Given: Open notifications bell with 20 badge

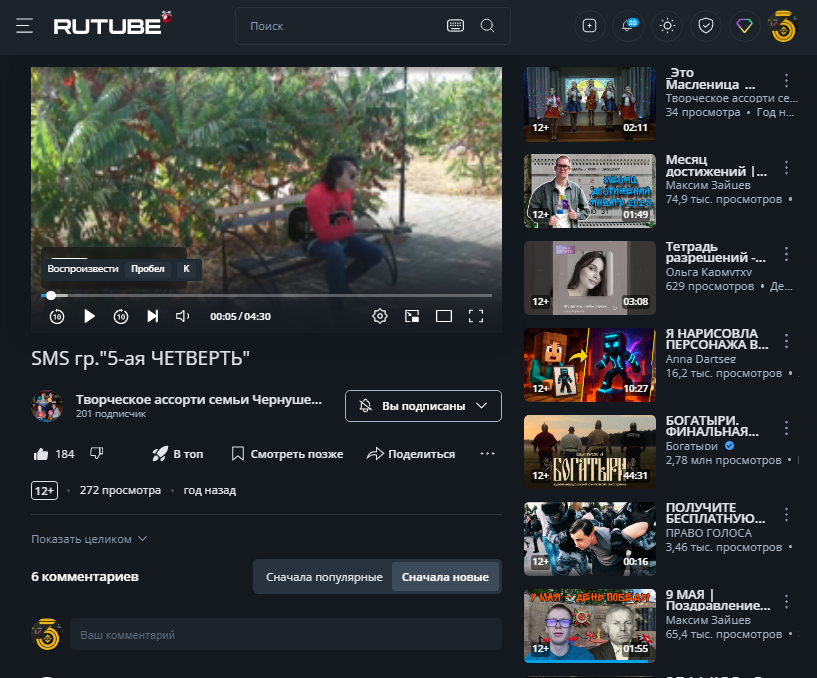Looking at the screenshot, I should tap(628, 26).
